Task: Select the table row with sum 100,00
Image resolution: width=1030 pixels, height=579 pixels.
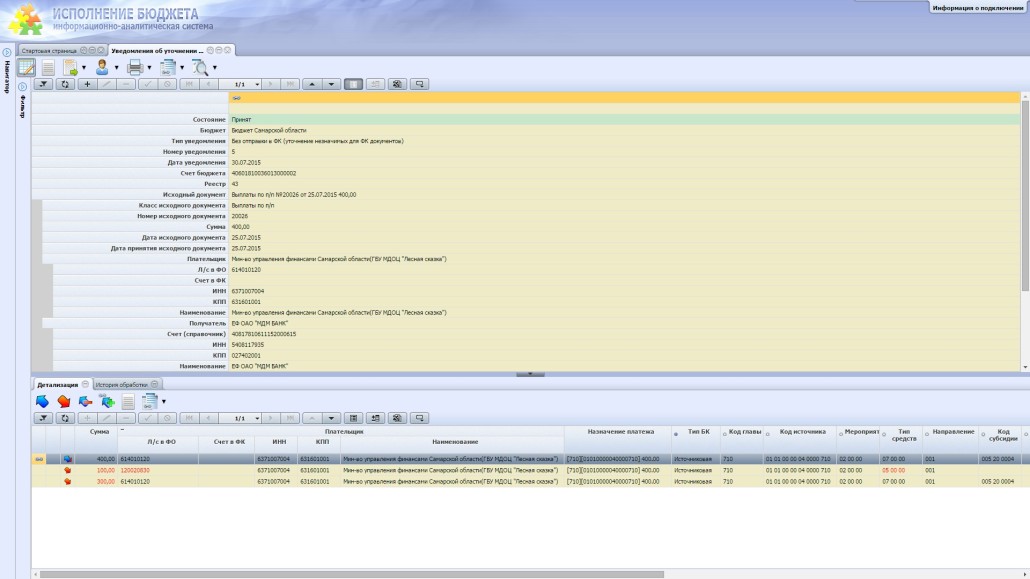Action: (529, 470)
